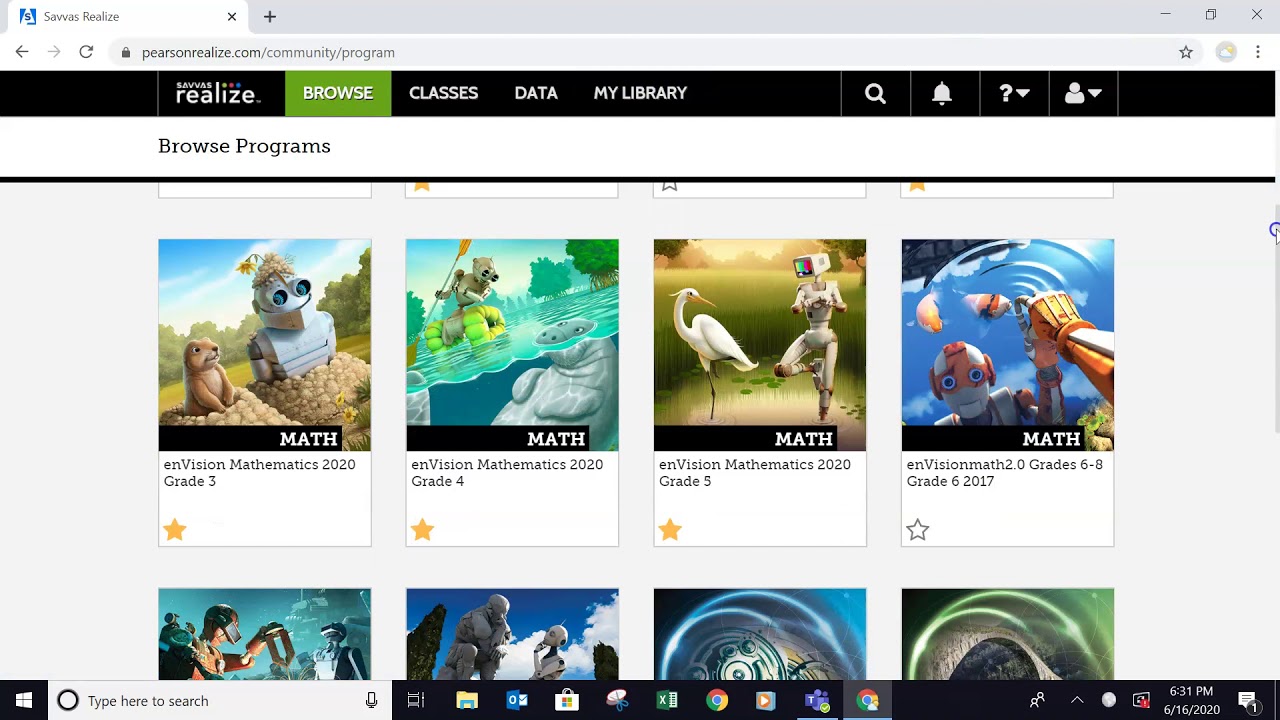Reload the current page
1280x720 pixels.
[86, 52]
